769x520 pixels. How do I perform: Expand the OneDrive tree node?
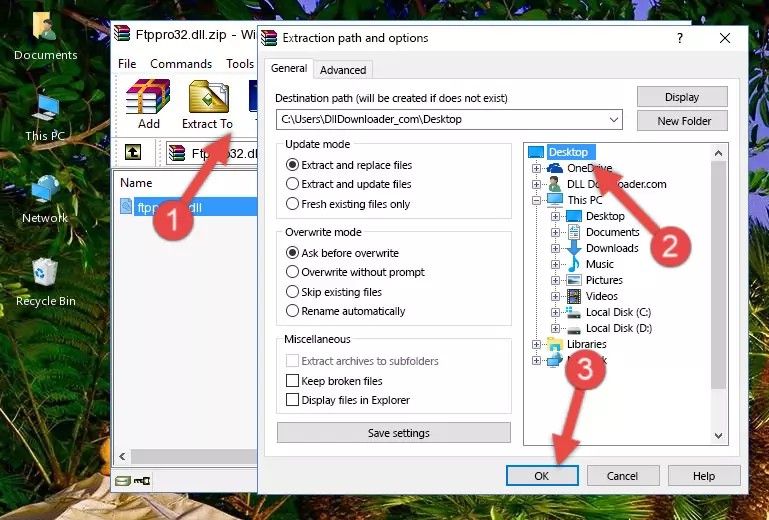pyautogui.click(x=536, y=168)
